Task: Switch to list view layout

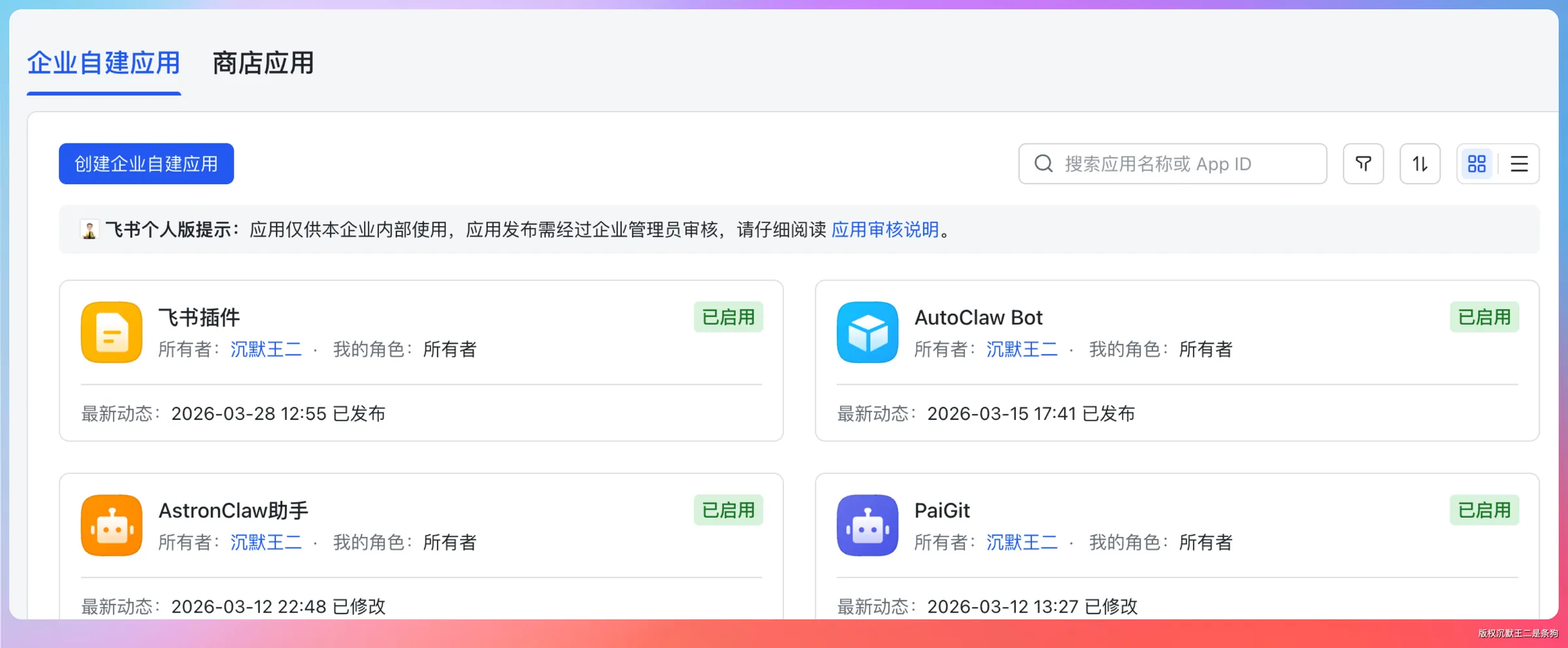Action: (1519, 163)
